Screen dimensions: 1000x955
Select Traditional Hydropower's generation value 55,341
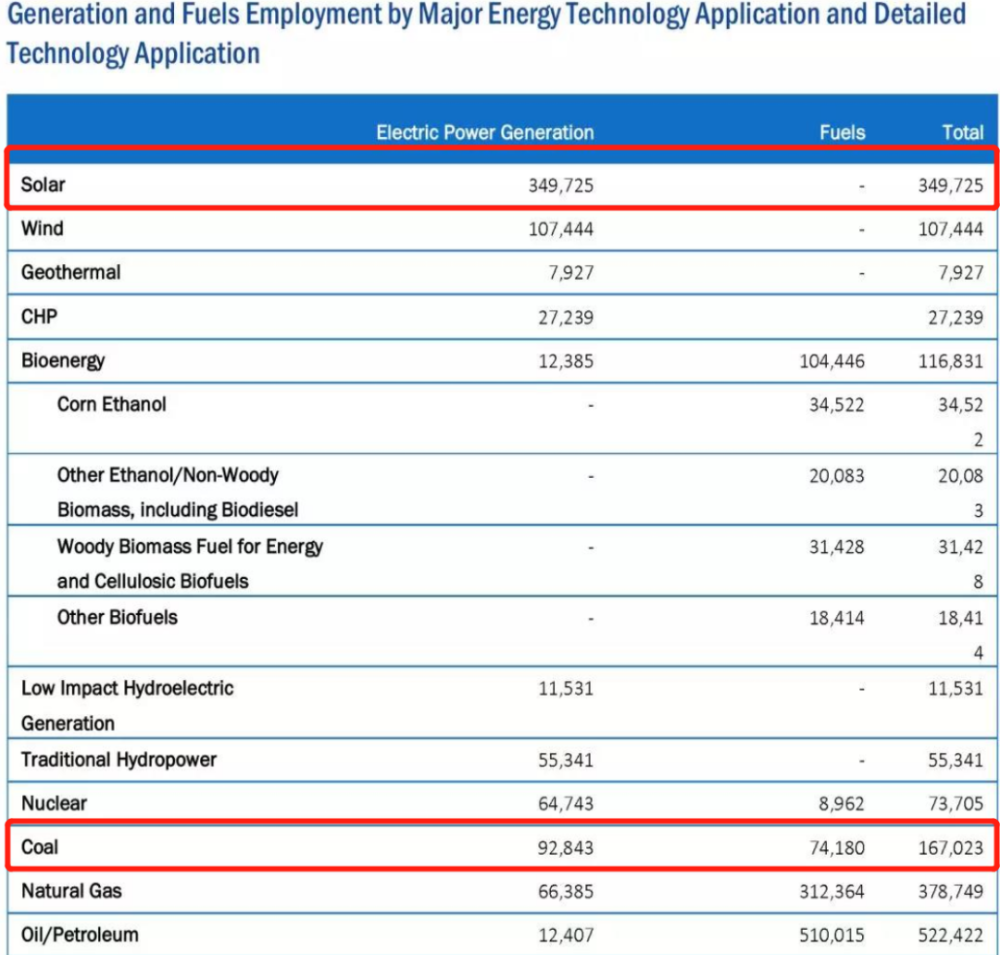pyautogui.click(x=566, y=760)
